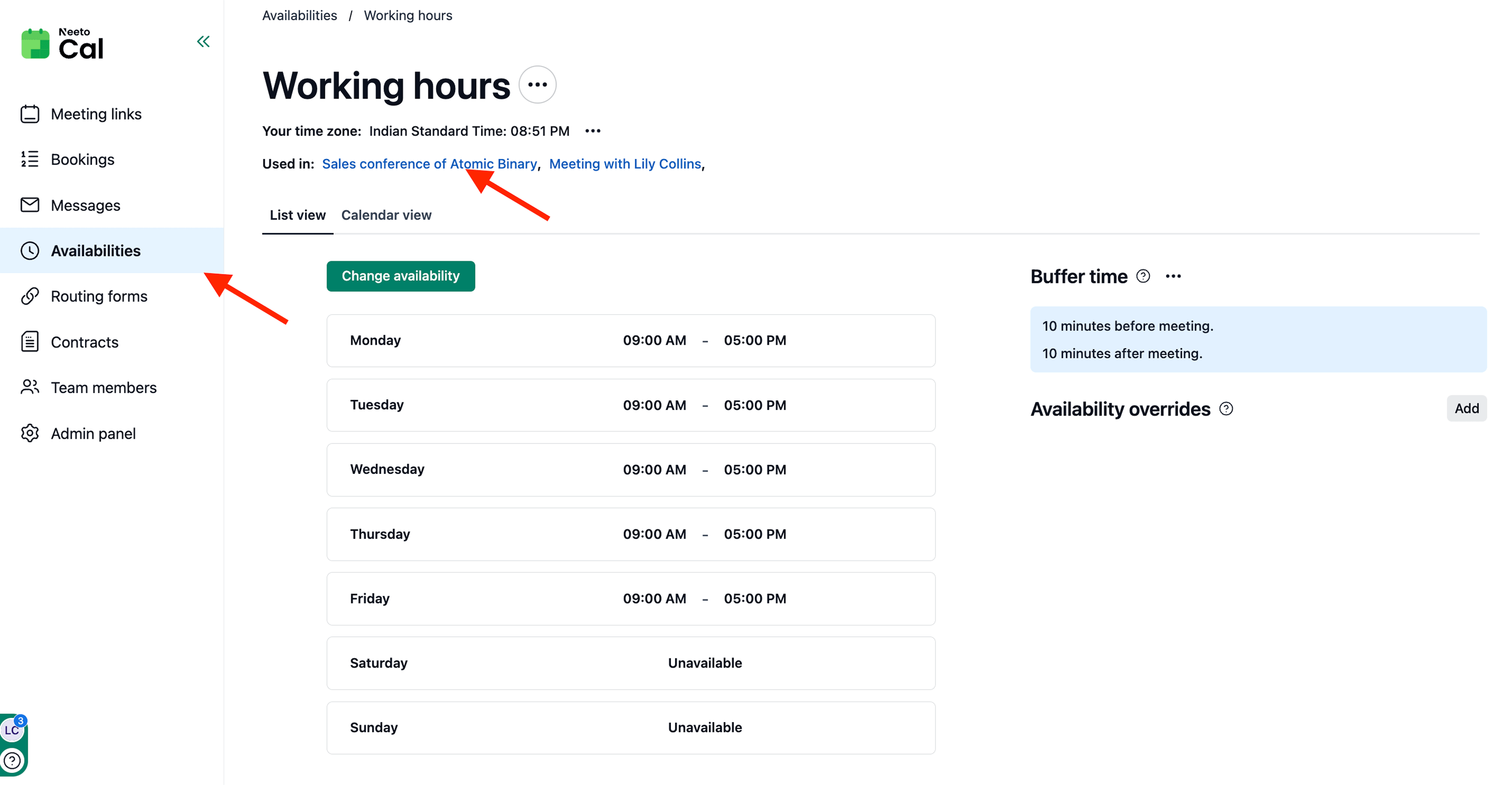
Task: Click the Buffer time help icon
Action: coord(1143,277)
